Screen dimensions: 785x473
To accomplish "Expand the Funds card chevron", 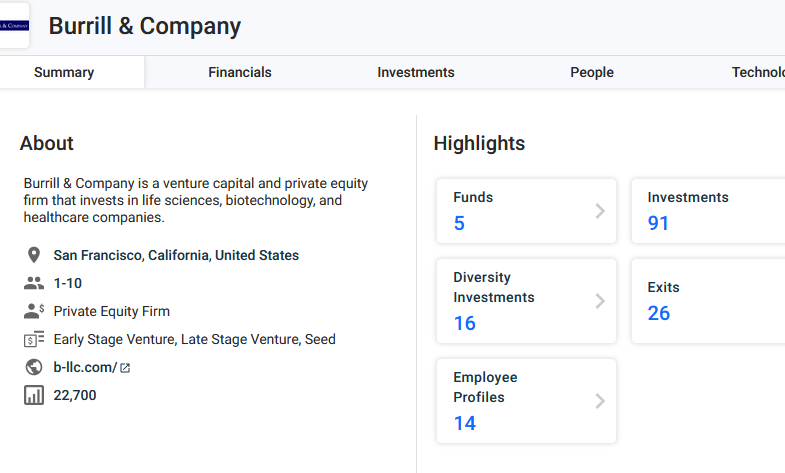I will [600, 211].
